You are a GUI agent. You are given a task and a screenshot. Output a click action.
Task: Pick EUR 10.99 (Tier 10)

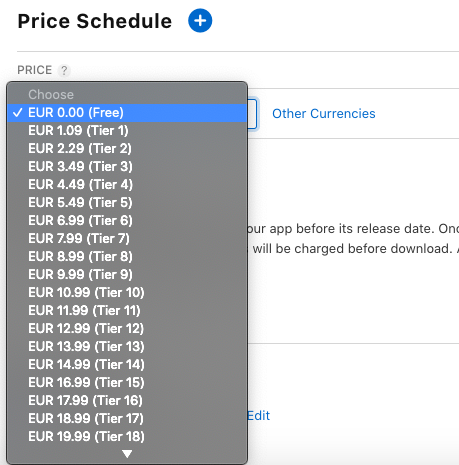(127, 293)
